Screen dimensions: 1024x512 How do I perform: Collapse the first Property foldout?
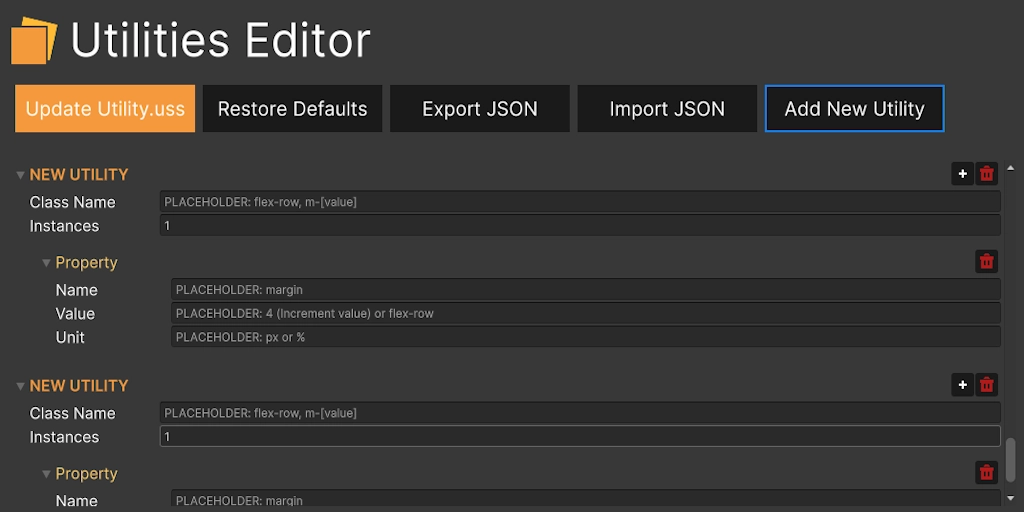tap(46, 262)
